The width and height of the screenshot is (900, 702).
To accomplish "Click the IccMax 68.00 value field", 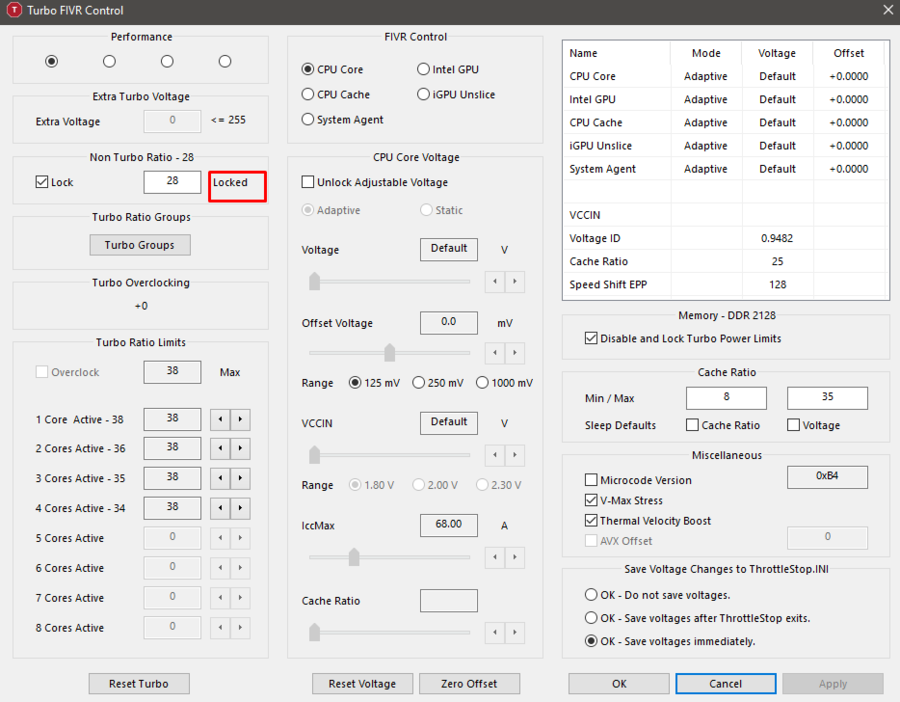I will point(449,525).
